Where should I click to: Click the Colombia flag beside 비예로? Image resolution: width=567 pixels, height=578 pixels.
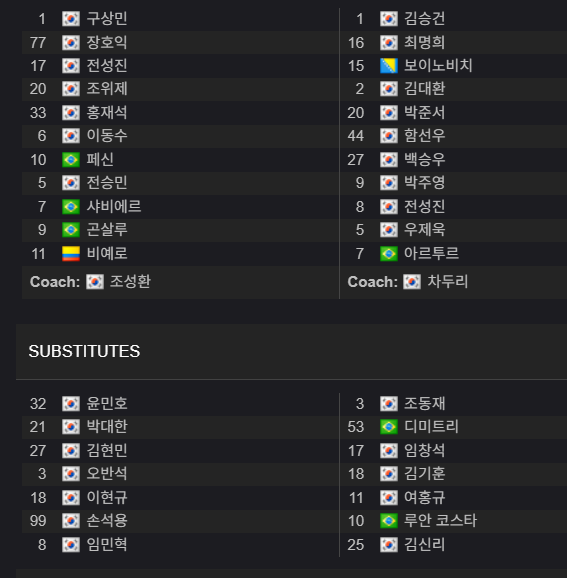click(x=71, y=254)
